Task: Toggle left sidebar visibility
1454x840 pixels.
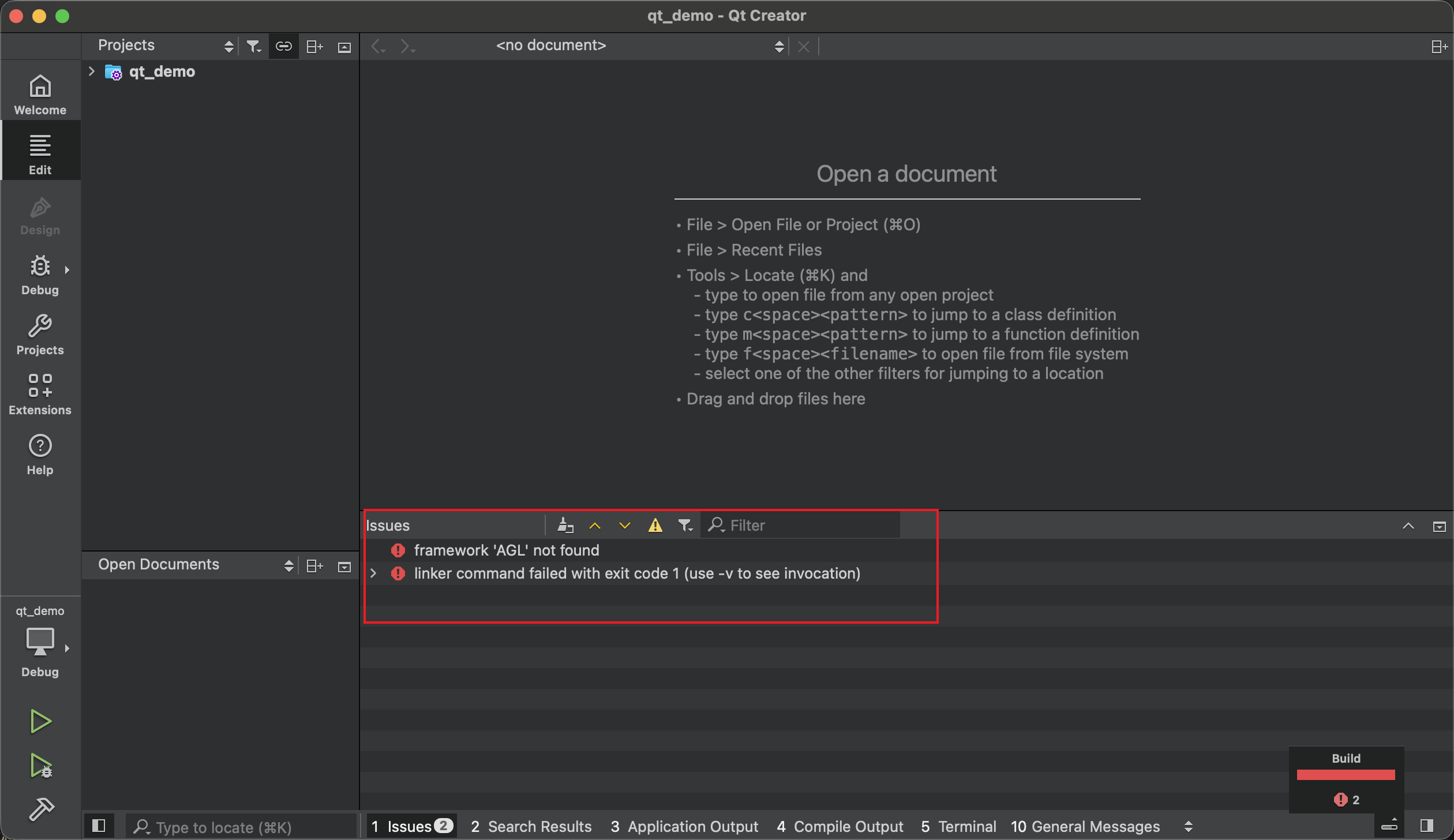Action: pos(99,826)
